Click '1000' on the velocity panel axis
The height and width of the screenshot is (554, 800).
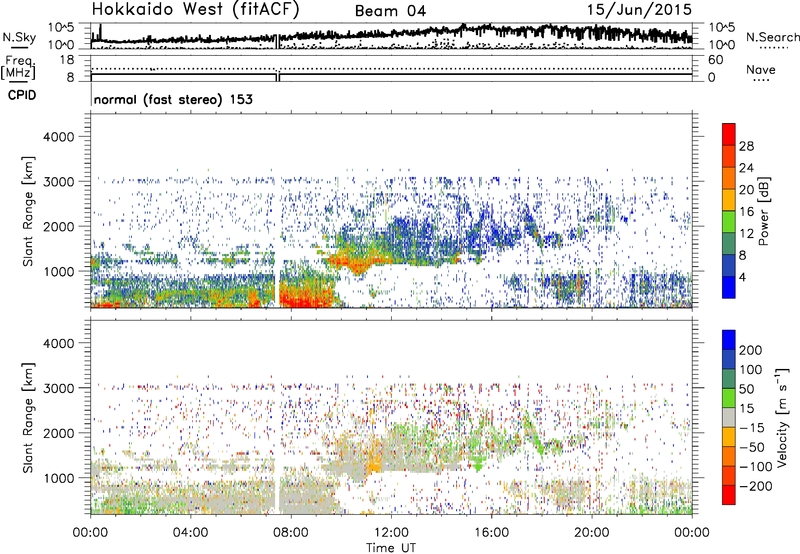click(x=59, y=478)
